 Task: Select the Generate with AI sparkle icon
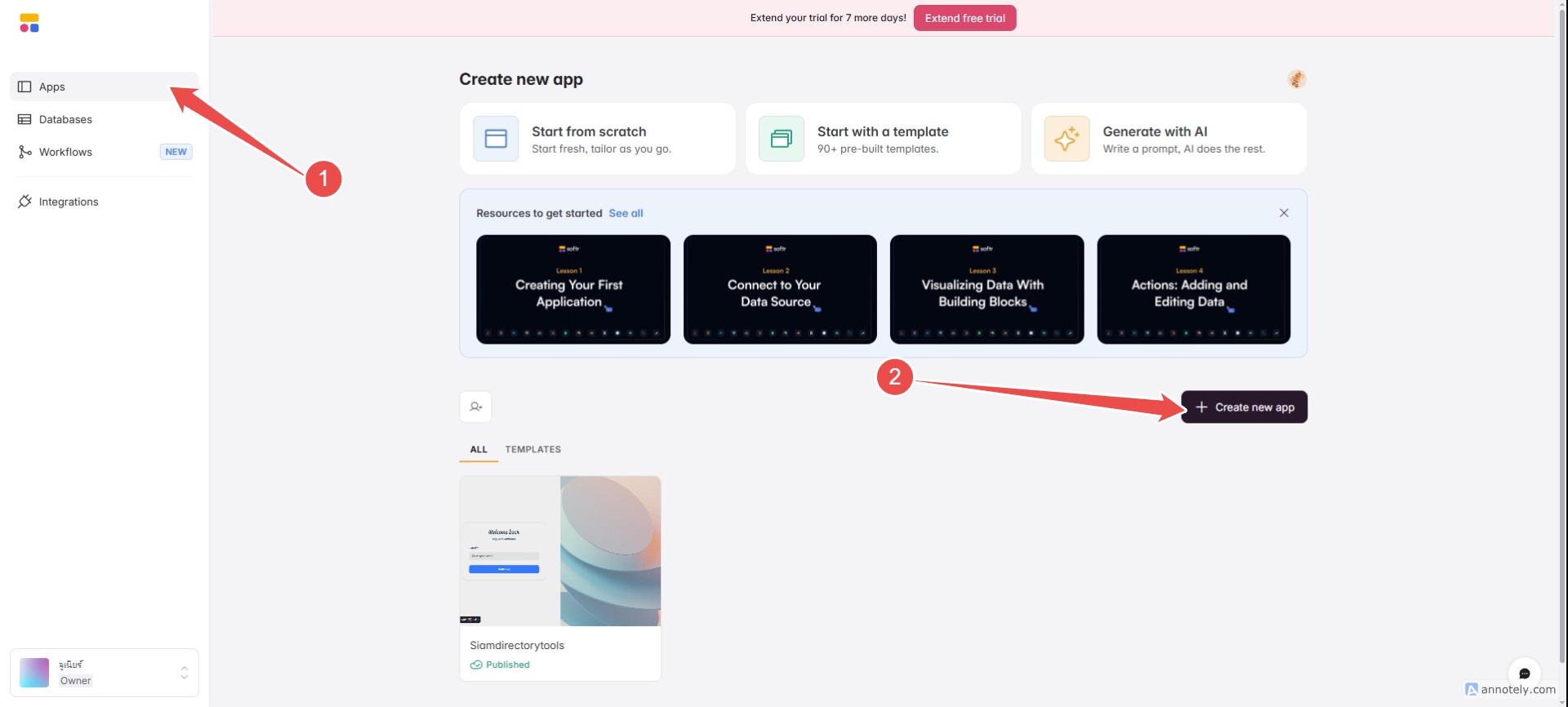click(1067, 139)
